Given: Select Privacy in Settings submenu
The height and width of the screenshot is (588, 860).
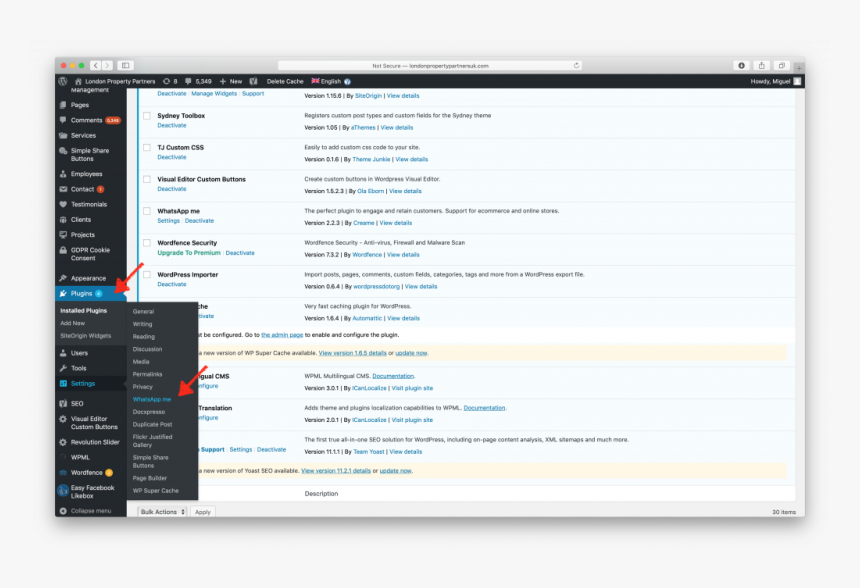Looking at the screenshot, I should pyautogui.click(x=143, y=387).
